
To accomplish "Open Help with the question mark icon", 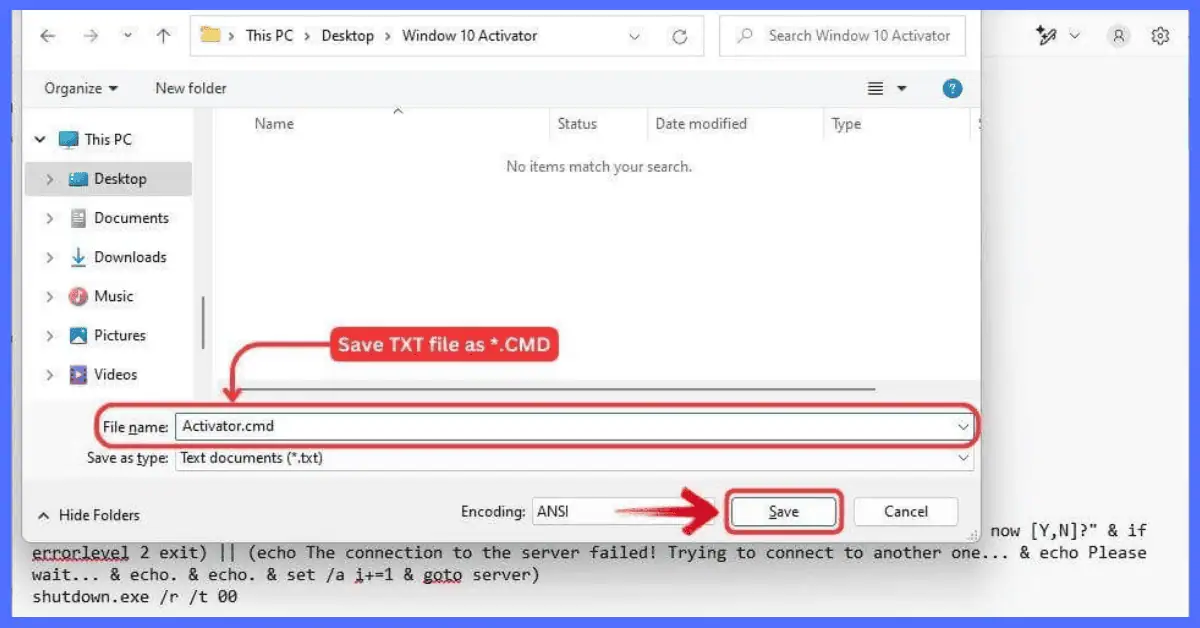I will (x=952, y=89).
